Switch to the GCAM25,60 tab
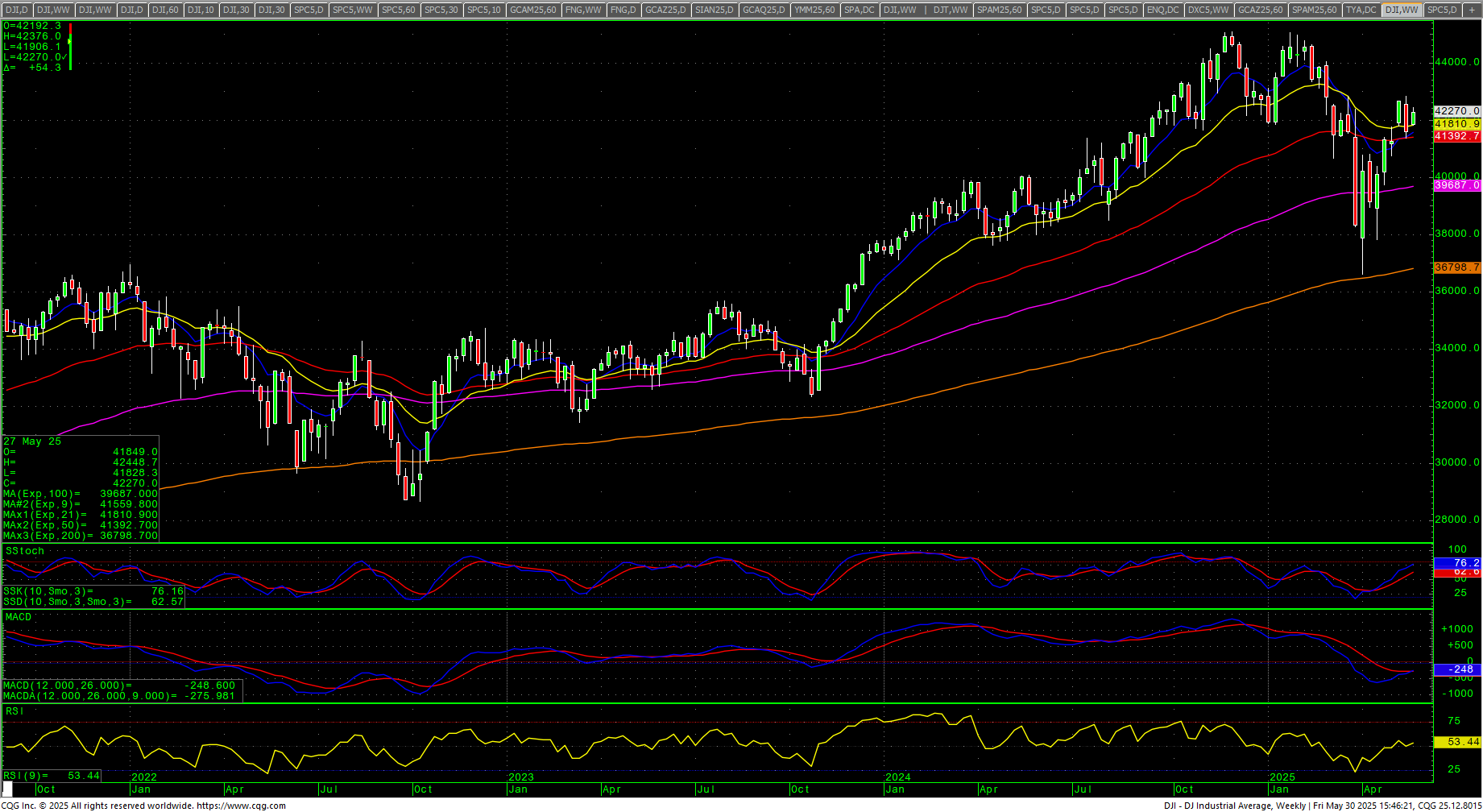1483x812 pixels. 533,10
